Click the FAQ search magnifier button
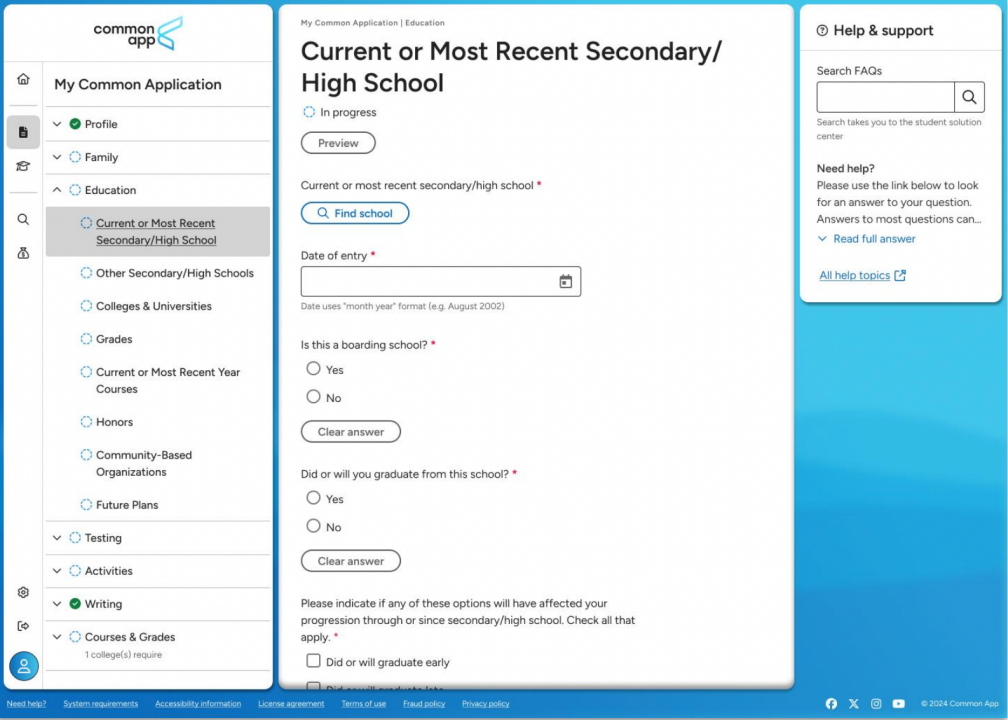 point(969,97)
